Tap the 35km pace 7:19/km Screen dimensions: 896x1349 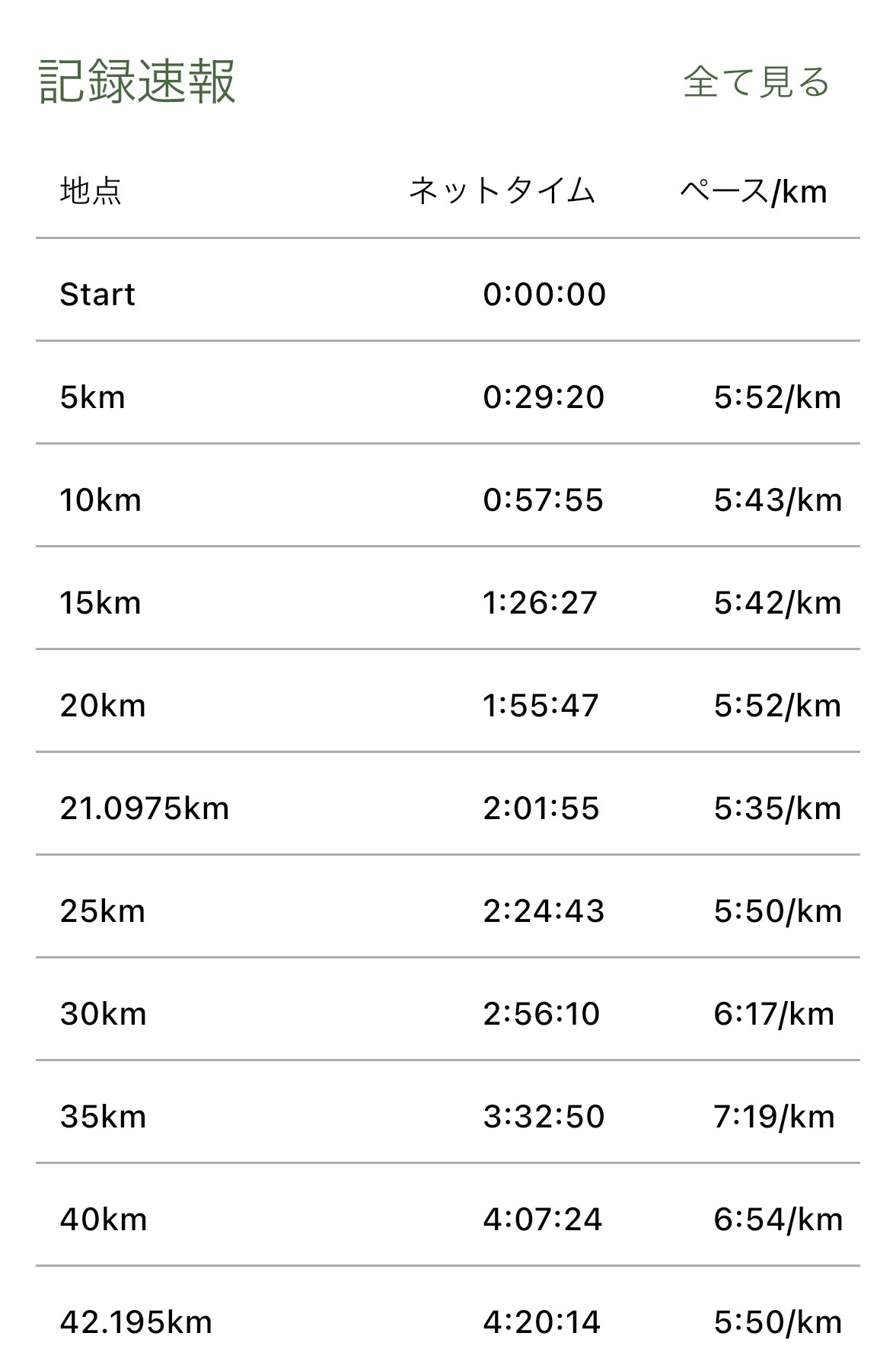[774, 1117]
